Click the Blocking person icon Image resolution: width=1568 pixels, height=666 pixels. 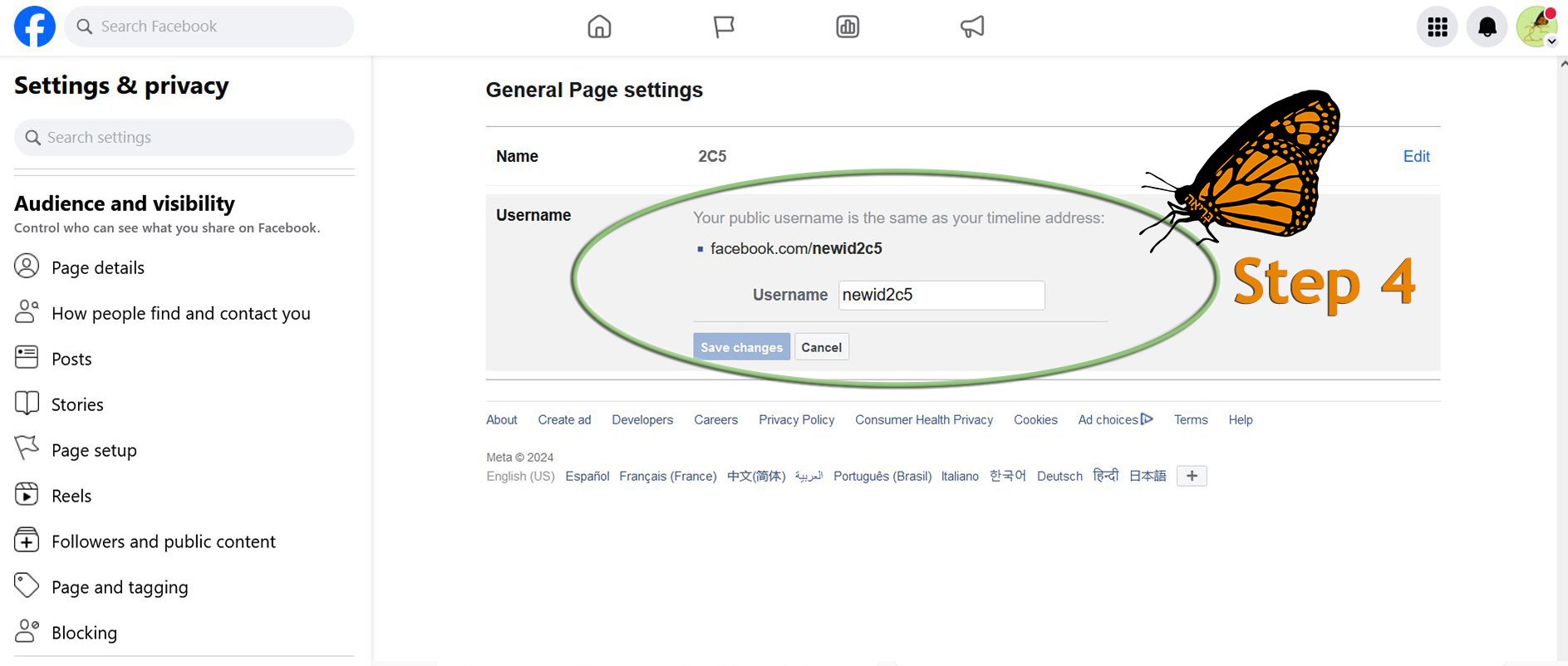pyautogui.click(x=27, y=631)
